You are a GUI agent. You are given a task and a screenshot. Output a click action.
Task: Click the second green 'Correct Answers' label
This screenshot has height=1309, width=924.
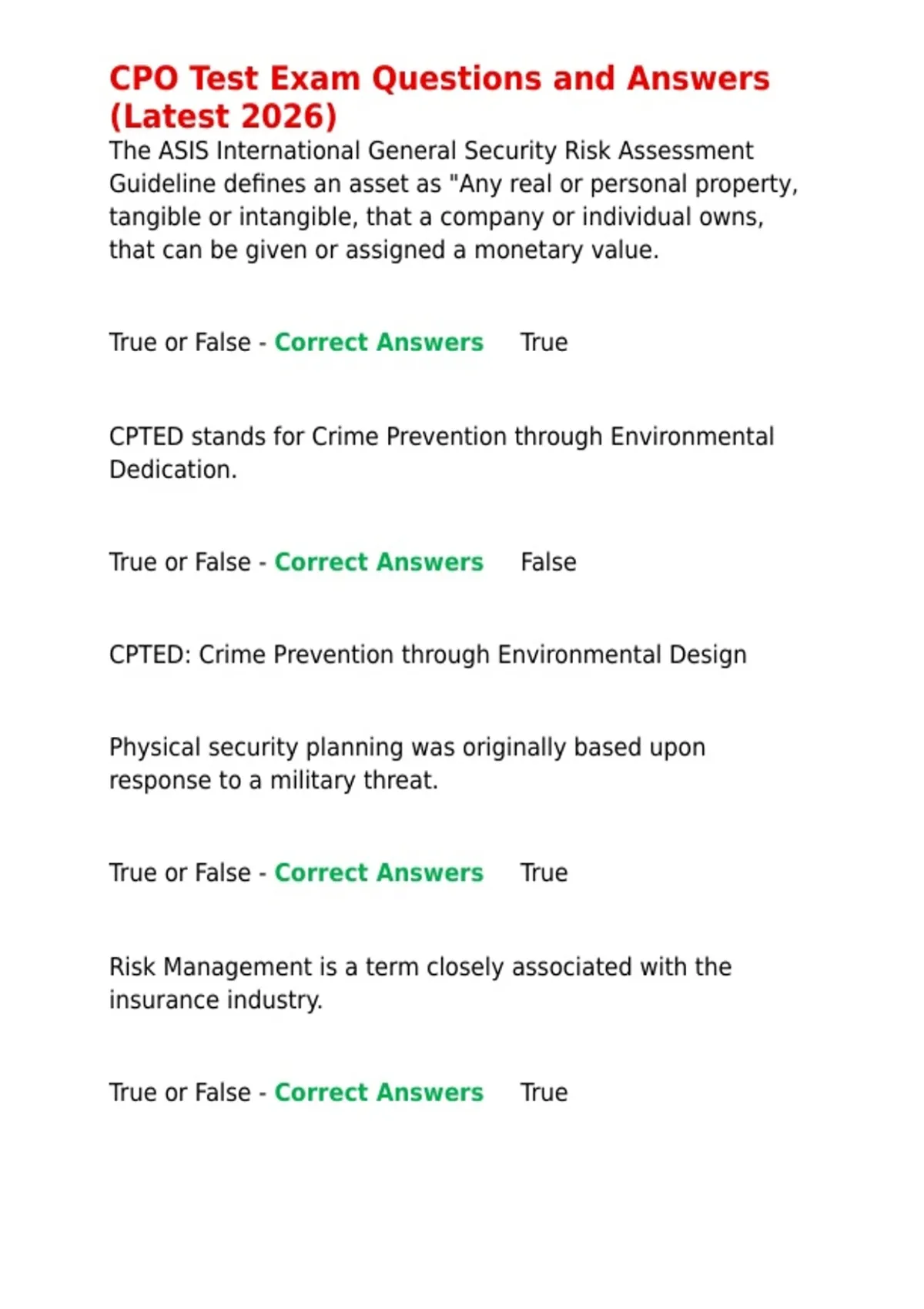point(379,562)
